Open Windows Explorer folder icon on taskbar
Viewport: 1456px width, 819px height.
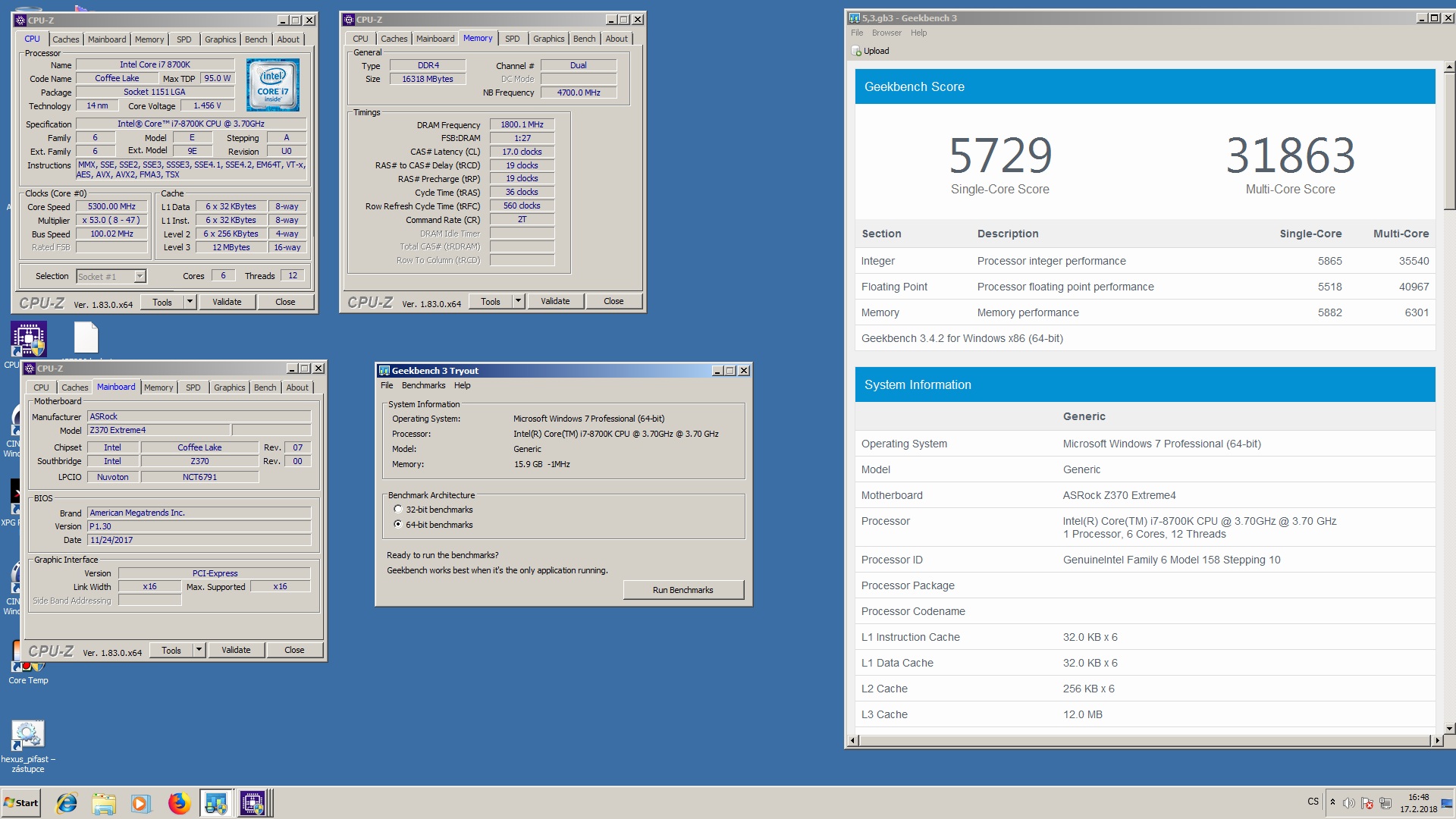pos(104,803)
